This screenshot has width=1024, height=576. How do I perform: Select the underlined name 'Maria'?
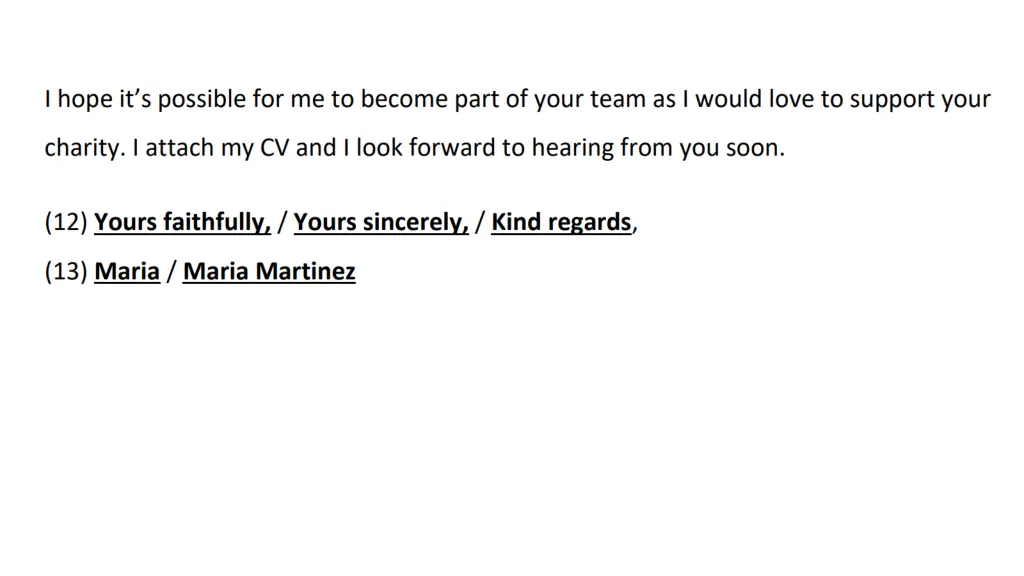pos(127,271)
